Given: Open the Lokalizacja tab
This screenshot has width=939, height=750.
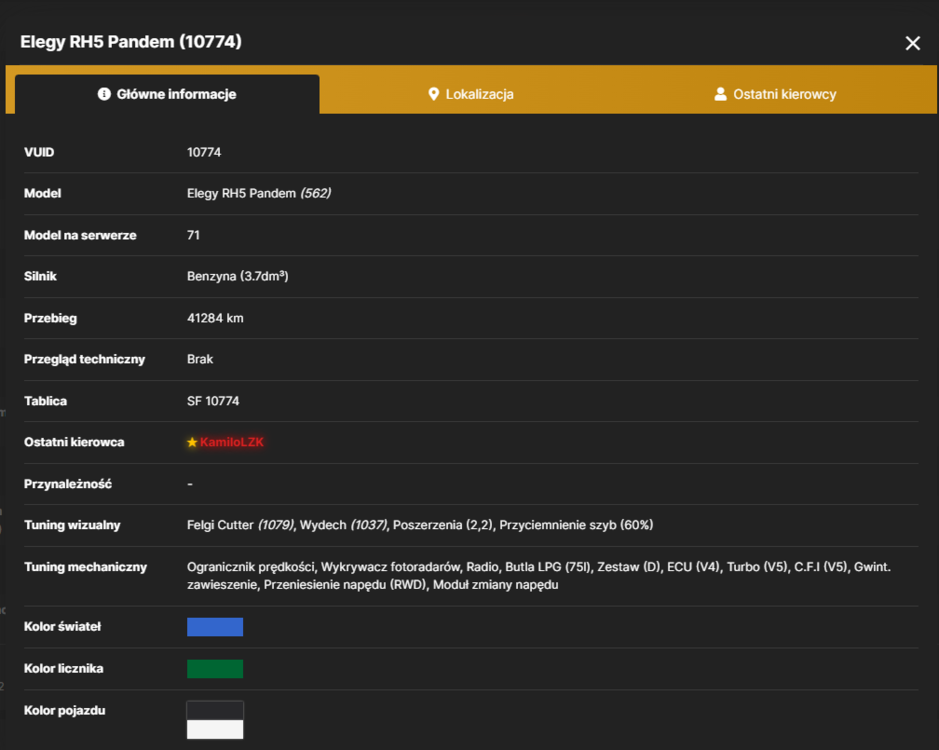Looking at the screenshot, I should [x=471, y=94].
